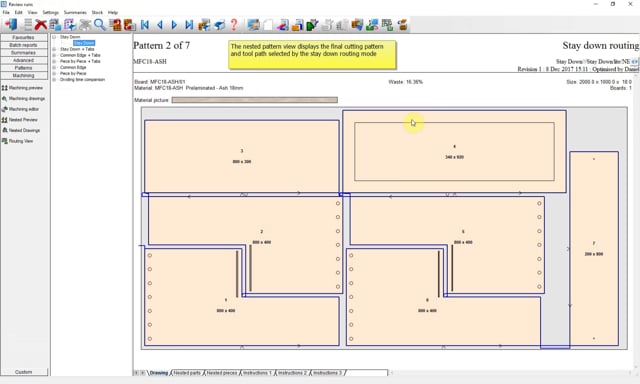Click part 7 in the nested pattern
Screen dimensions: 640x384
pyautogui.click(x=594, y=249)
